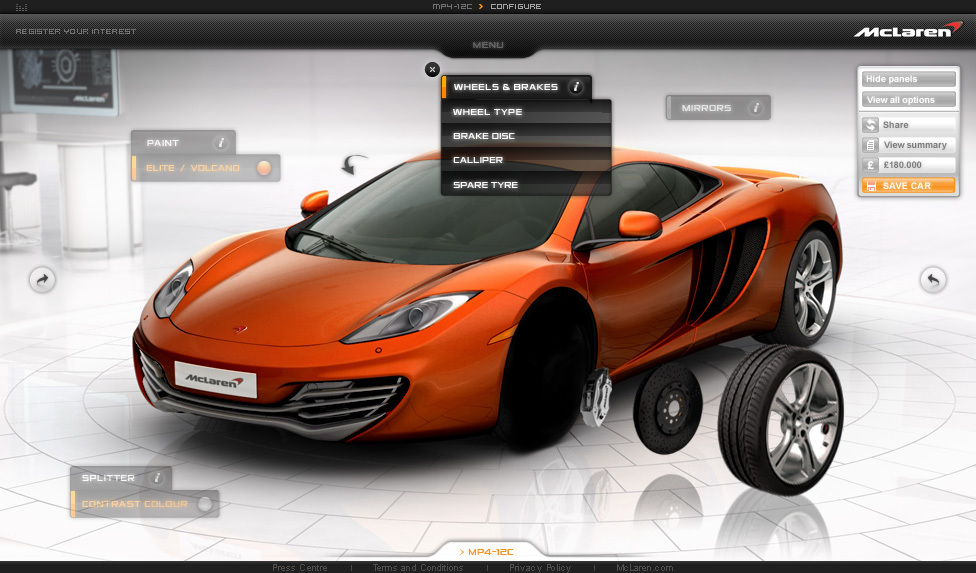The image size is (976, 573).
Task: Click the Save Car disk icon
Action: 871,185
